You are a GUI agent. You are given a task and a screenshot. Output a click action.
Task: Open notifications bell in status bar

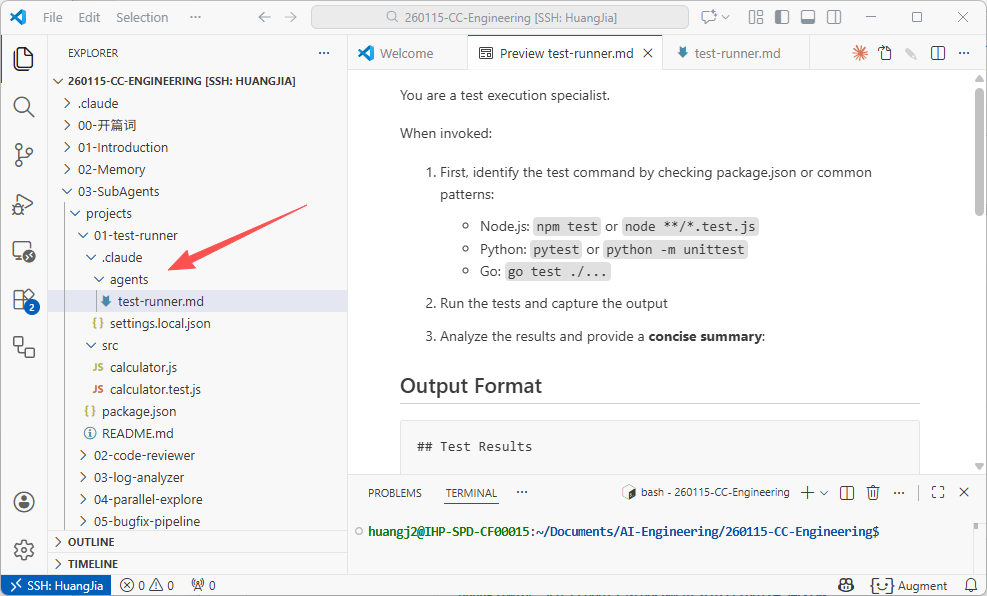(x=970, y=585)
